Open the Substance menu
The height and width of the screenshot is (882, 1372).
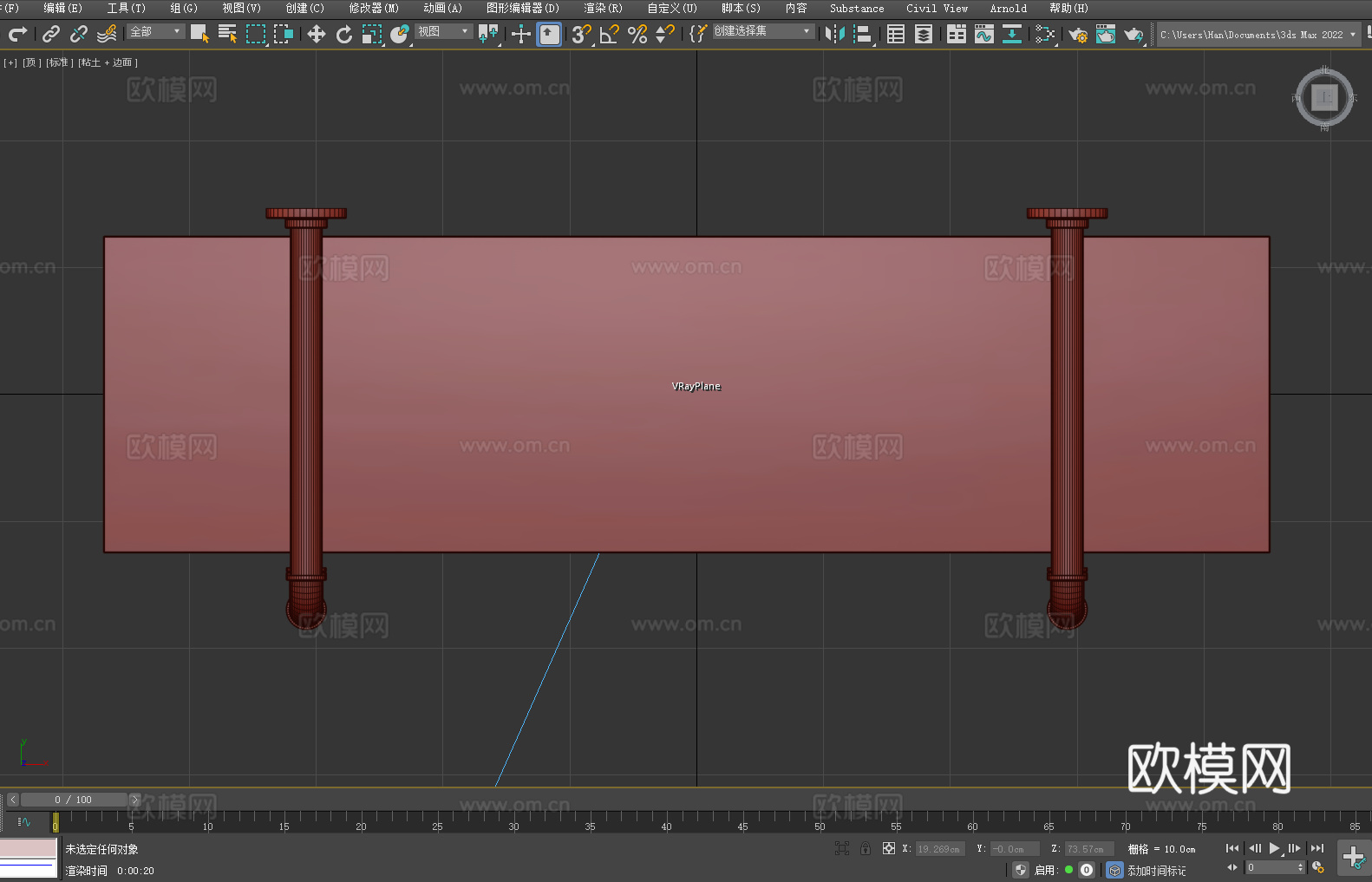857,8
